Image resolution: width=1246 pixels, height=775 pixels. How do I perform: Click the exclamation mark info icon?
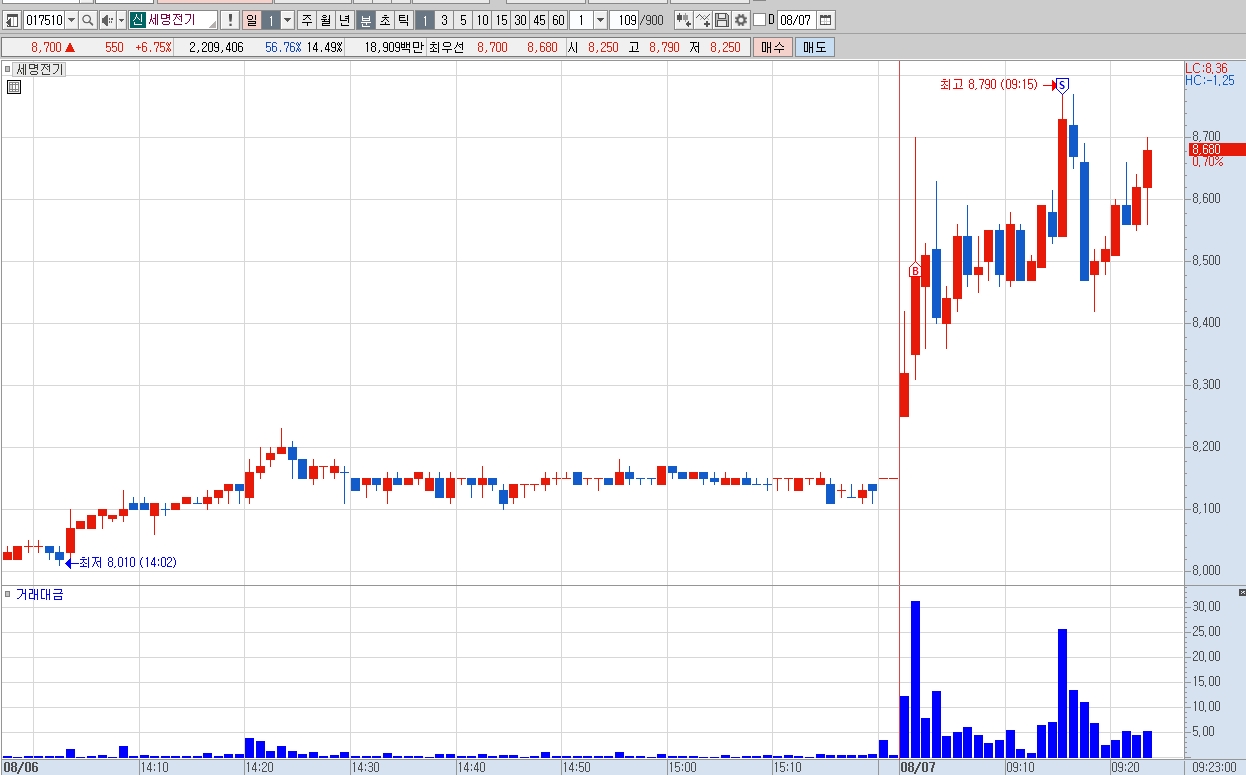pyautogui.click(x=229, y=20)
